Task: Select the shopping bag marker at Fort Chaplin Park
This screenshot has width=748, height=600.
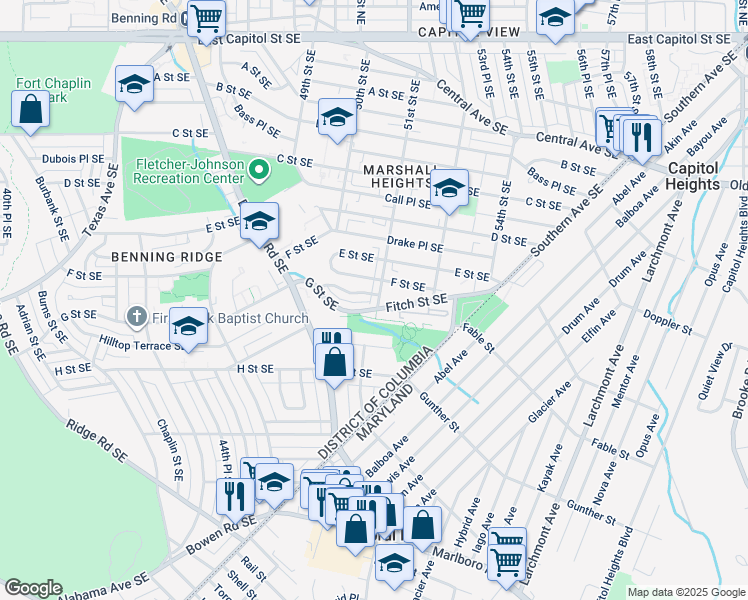Action: click(31, 111)
